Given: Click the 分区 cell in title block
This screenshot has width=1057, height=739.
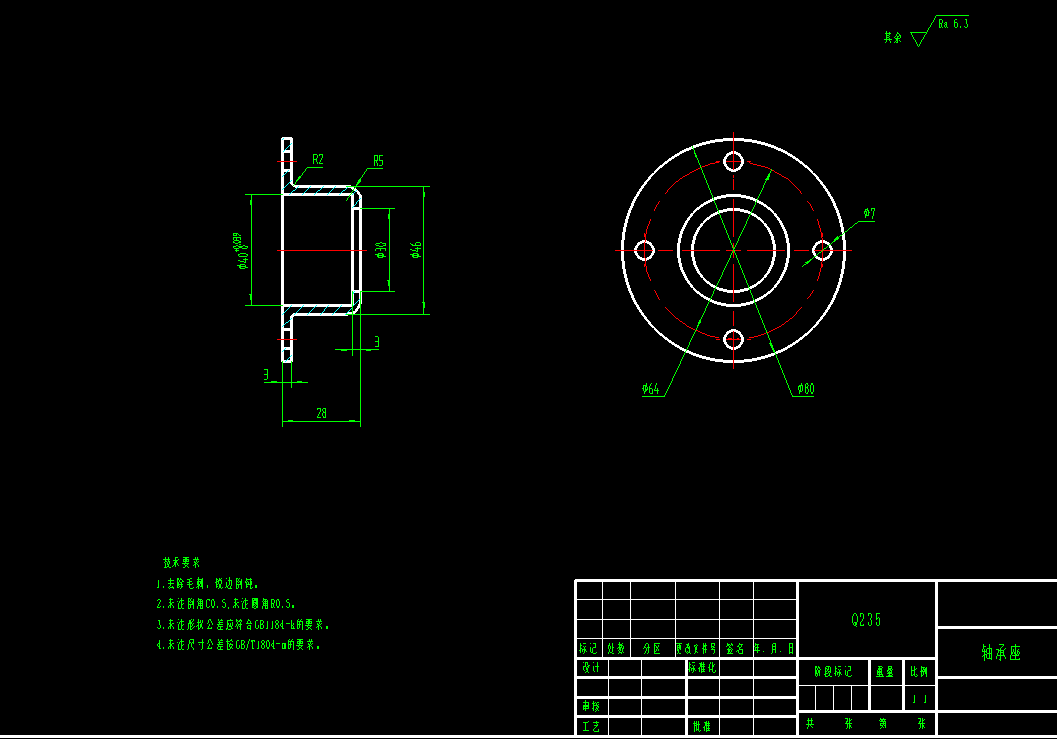Looking at the screenshot, I should (652, 648).
